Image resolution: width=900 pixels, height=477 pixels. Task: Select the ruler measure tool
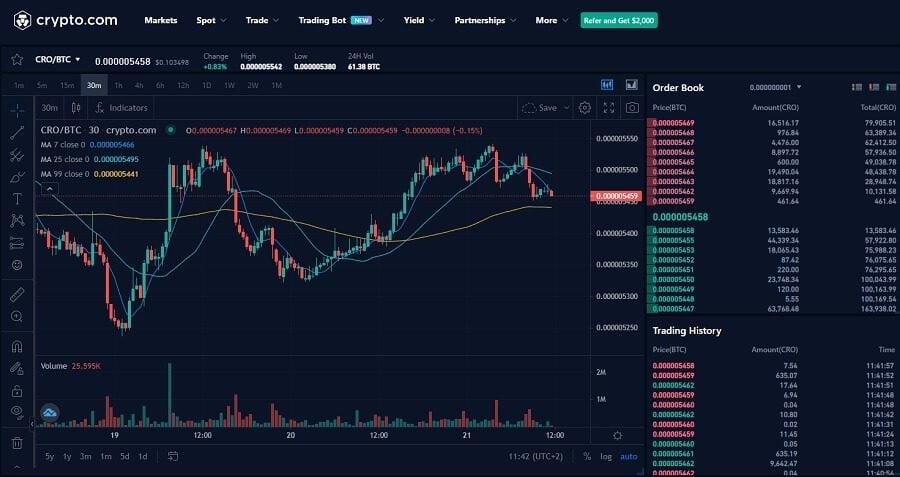[17, 295]
